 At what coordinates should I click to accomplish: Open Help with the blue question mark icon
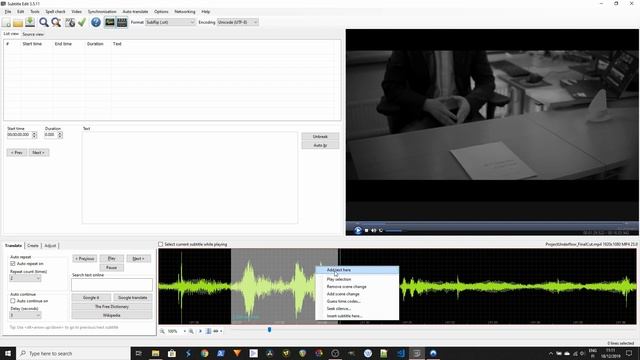click(96, 22)
